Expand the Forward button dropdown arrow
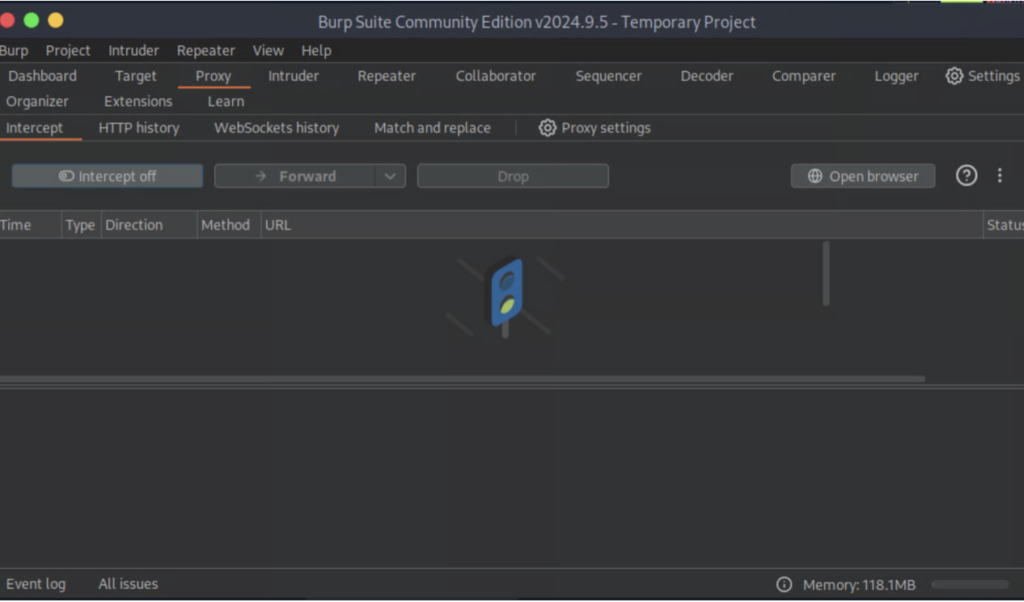 coord(392,175)
